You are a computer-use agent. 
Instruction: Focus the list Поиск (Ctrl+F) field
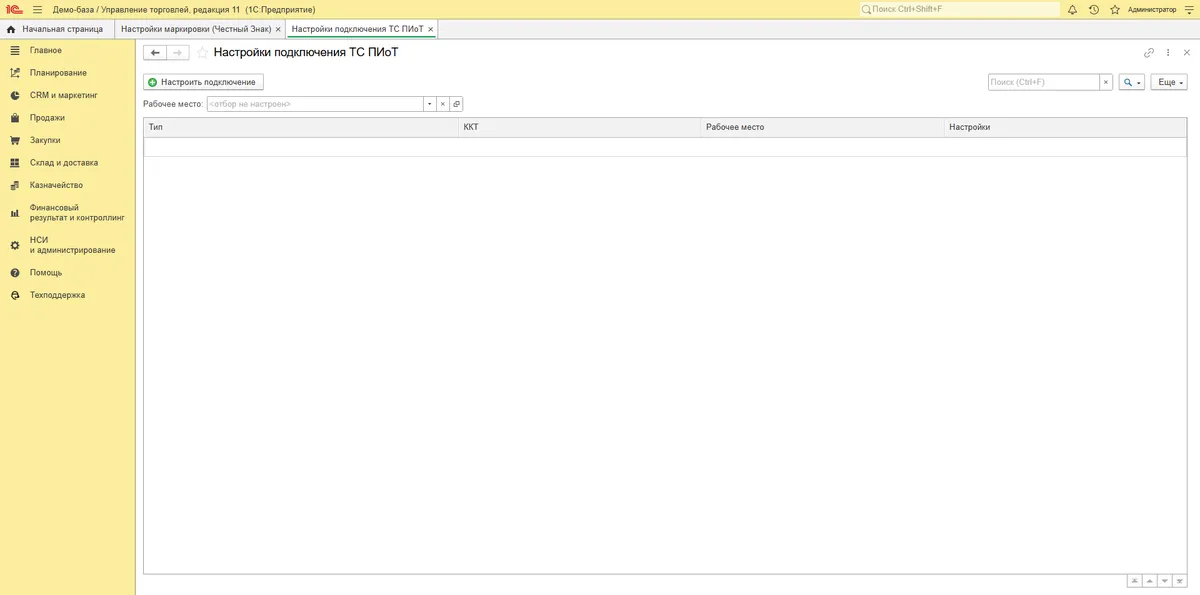pyautogui.click(x=1044, y=82)
